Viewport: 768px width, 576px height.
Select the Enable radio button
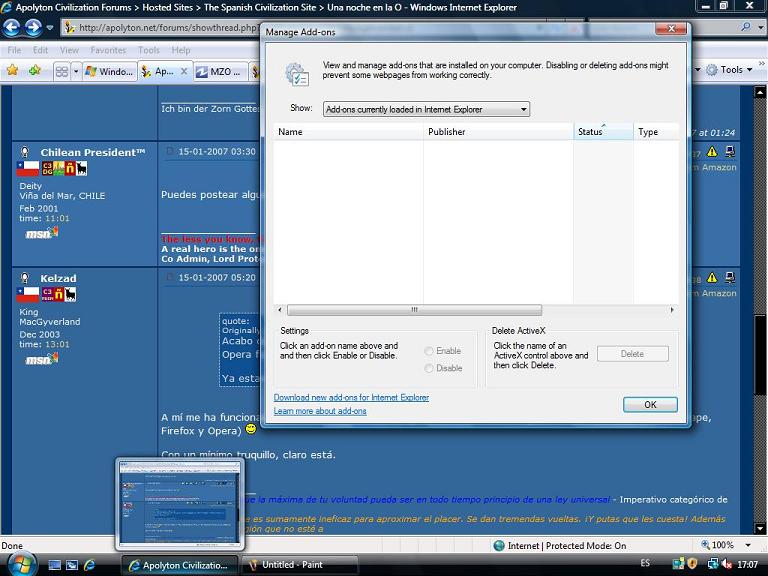tap(430, 351)
